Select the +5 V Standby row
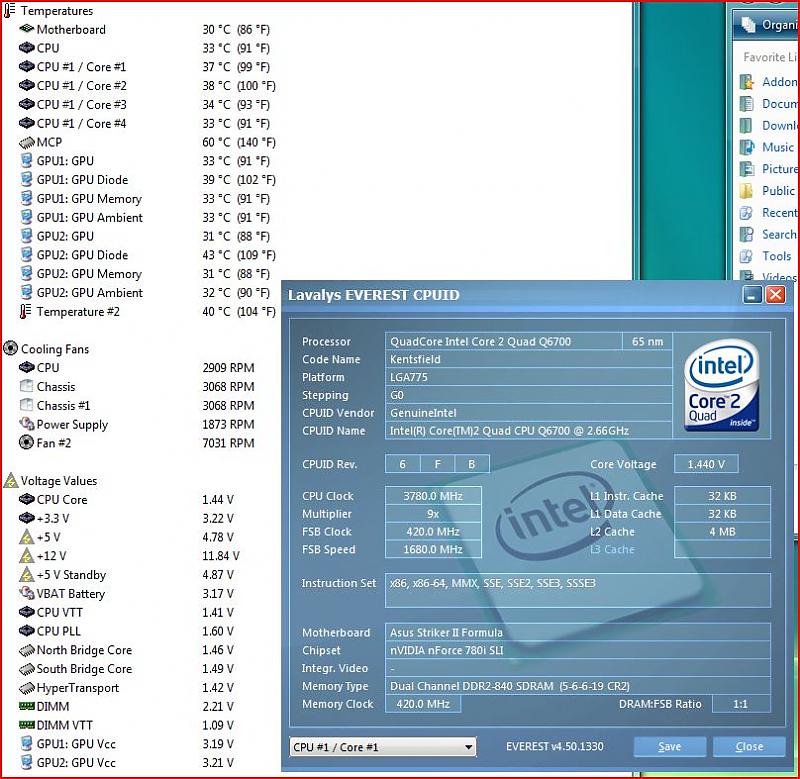This screenshot has height=779, width=800. pos(128,575)
